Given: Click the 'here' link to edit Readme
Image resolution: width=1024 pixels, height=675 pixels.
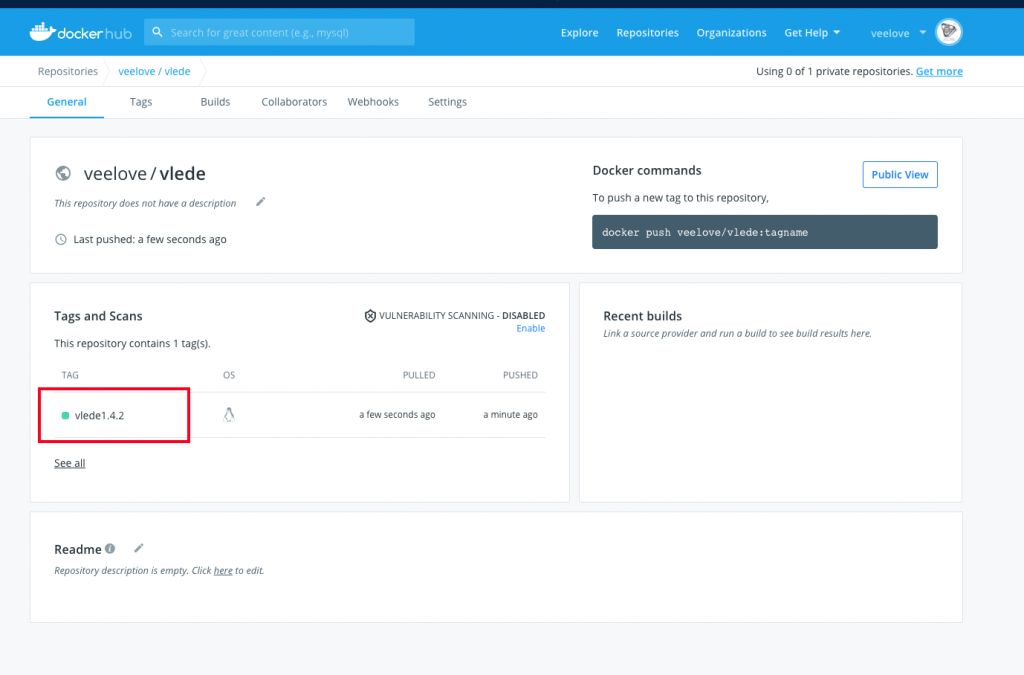Looking at the screenshot, I should click(223, 571).
